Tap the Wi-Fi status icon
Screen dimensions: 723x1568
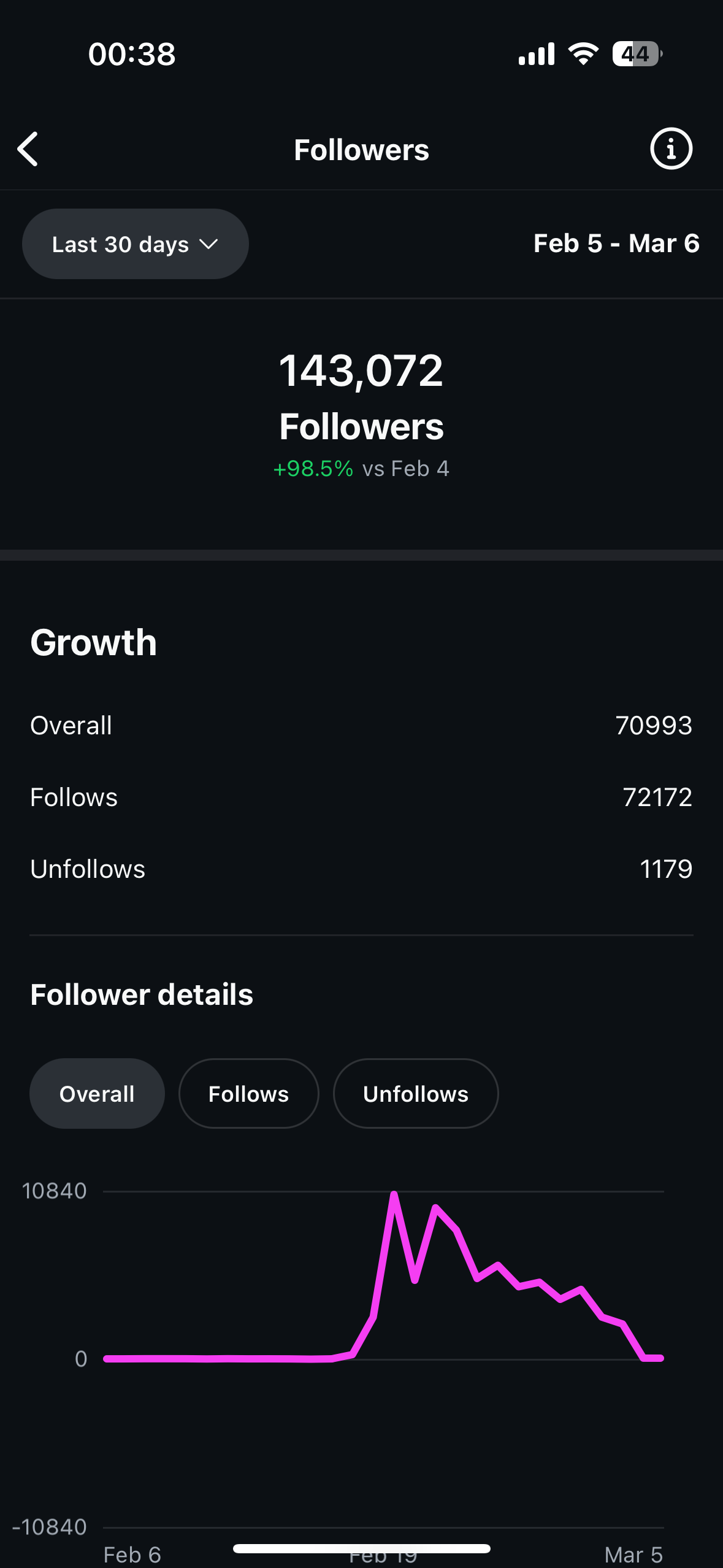pyautogui.click(x=583, y=54)
